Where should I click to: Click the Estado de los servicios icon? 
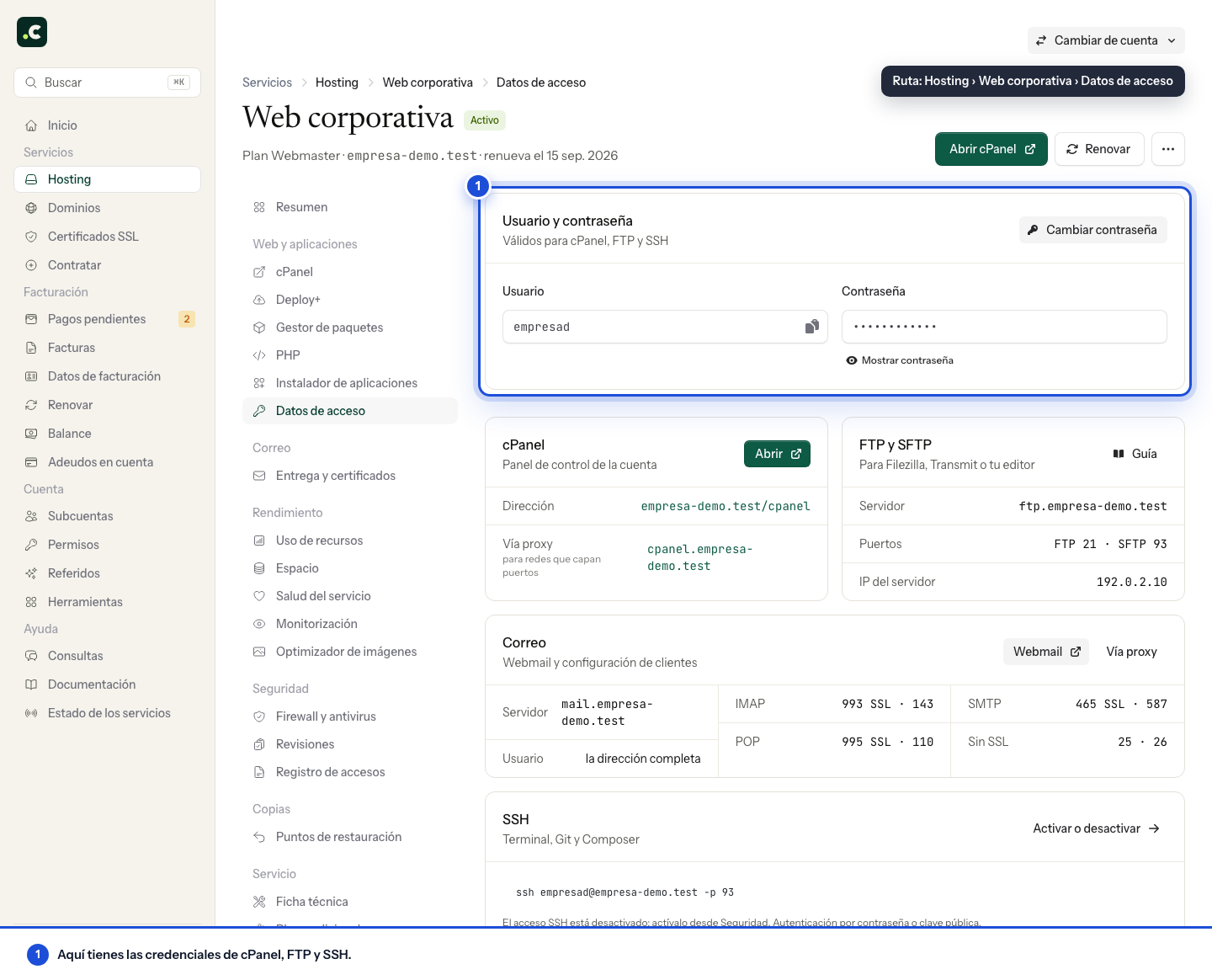click(31, 713)
